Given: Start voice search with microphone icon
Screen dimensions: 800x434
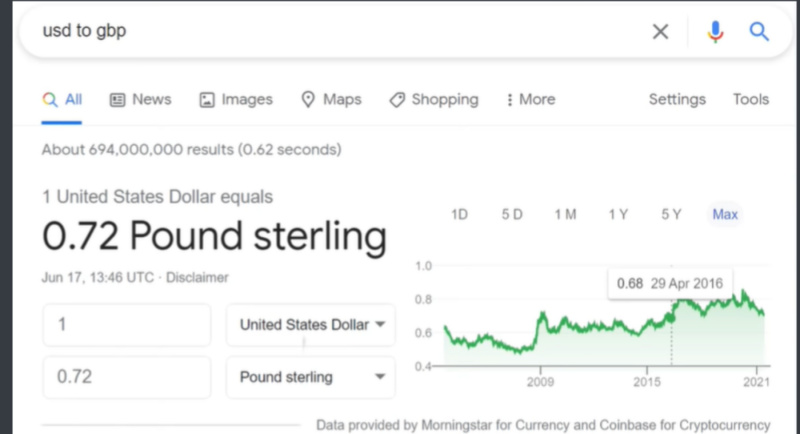Looking at the screenshot, I should [x=715, y=32].
